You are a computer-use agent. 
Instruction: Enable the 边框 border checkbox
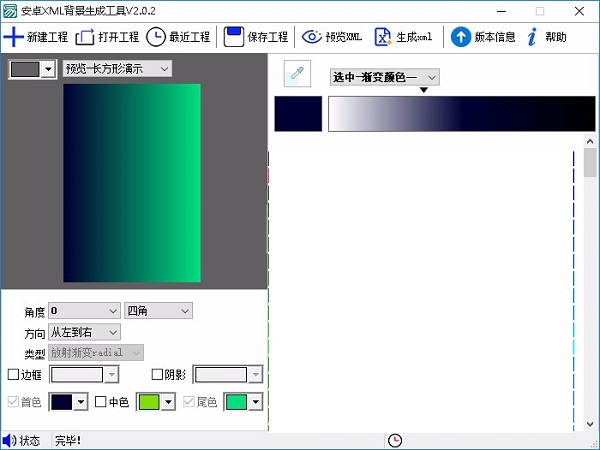click(x=13, y=374)
